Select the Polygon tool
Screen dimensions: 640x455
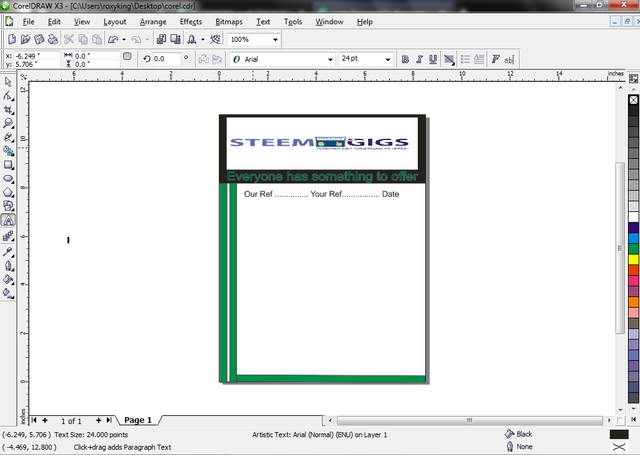coord(8,192)
